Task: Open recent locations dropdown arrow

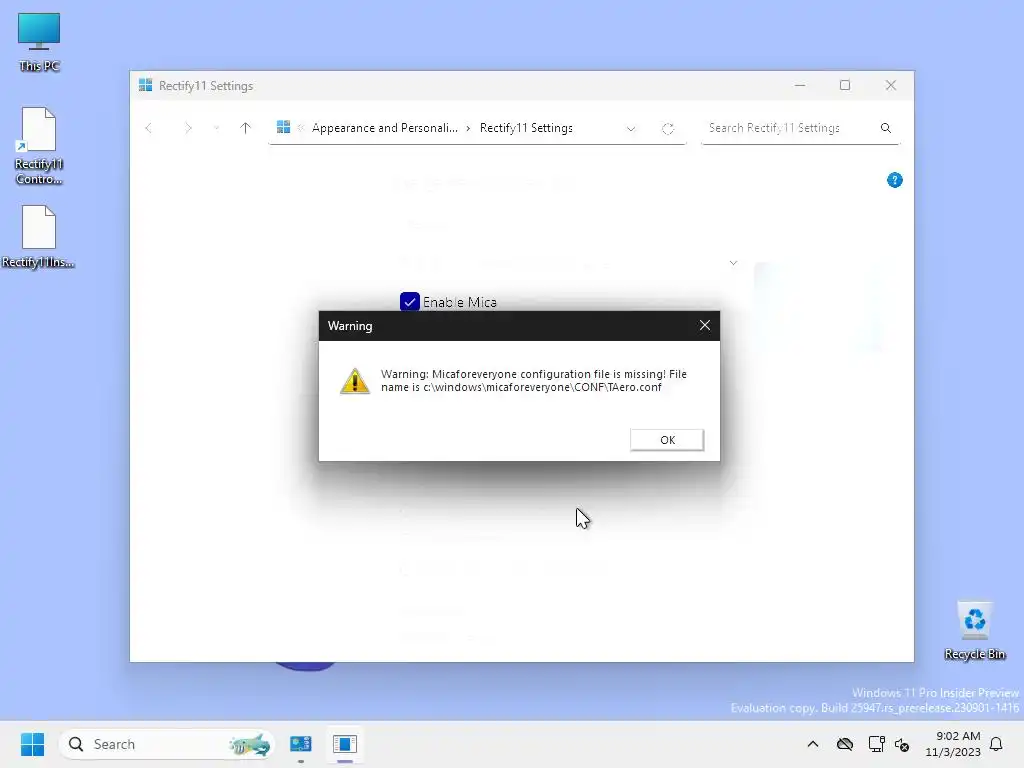Action: 216,128
